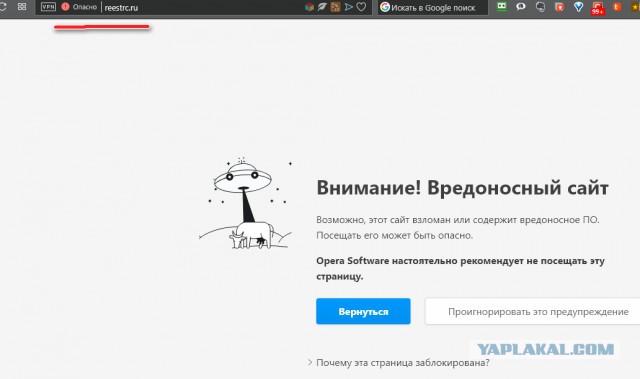Click the leaf extension icon in address bar
Viewport: 640px width, 379px height.
[x=322, y=7]
